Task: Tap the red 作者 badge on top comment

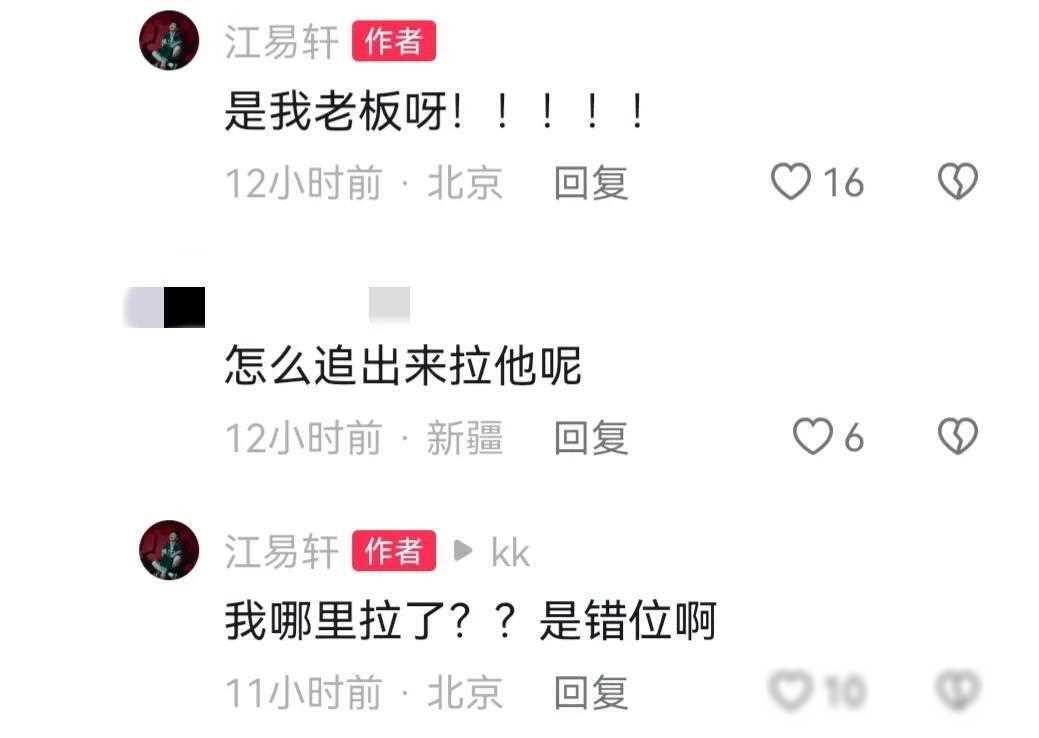Action: (394, 41)
